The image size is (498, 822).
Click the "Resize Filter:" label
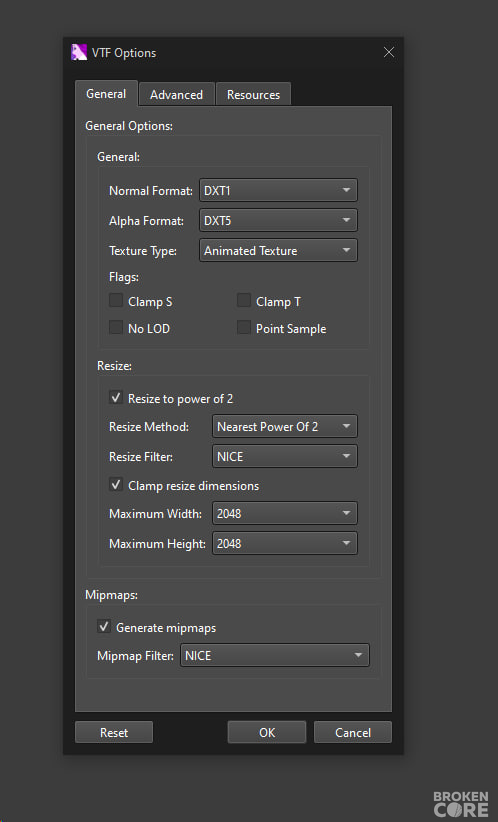(140, 457)
